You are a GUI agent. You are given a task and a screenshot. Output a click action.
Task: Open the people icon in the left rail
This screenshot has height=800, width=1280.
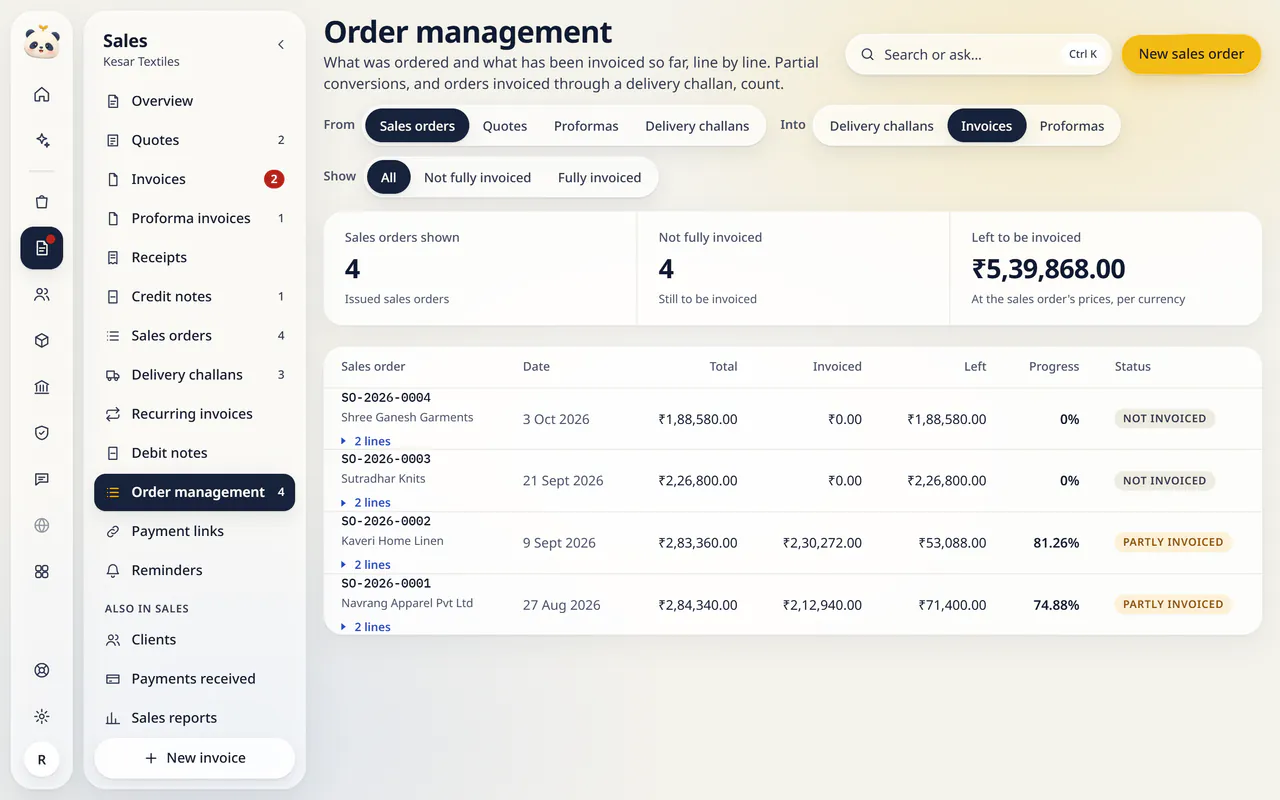(42, 295)
